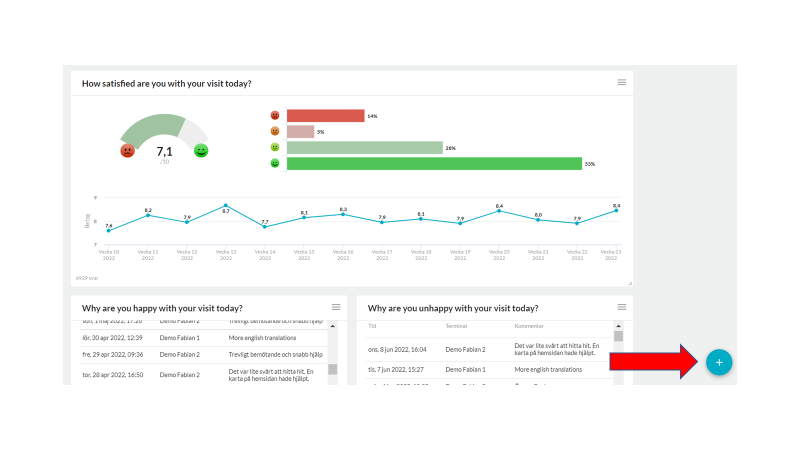Click the 'How satisfied are you with your visit today?' title

point(166,84)
